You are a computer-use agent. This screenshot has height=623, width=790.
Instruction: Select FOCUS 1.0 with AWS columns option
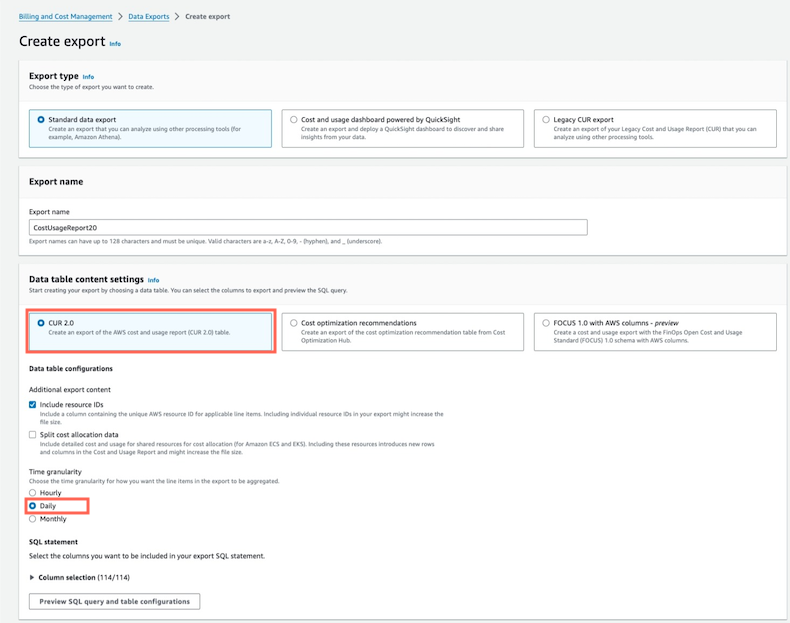tap(546, 323)
